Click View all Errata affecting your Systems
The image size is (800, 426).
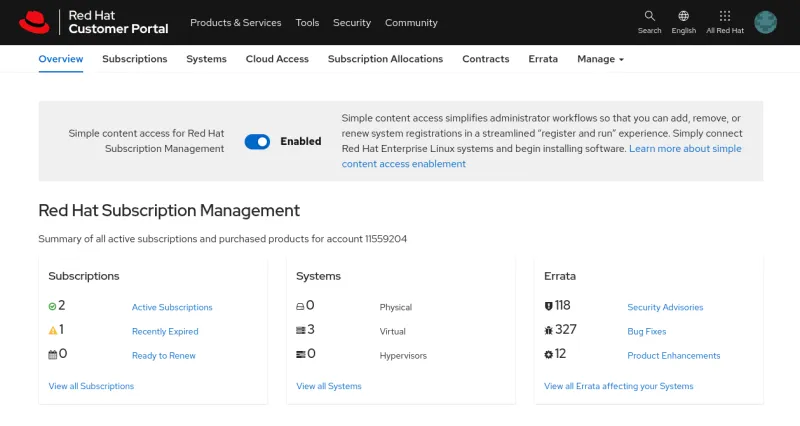[x=618, y=386]
